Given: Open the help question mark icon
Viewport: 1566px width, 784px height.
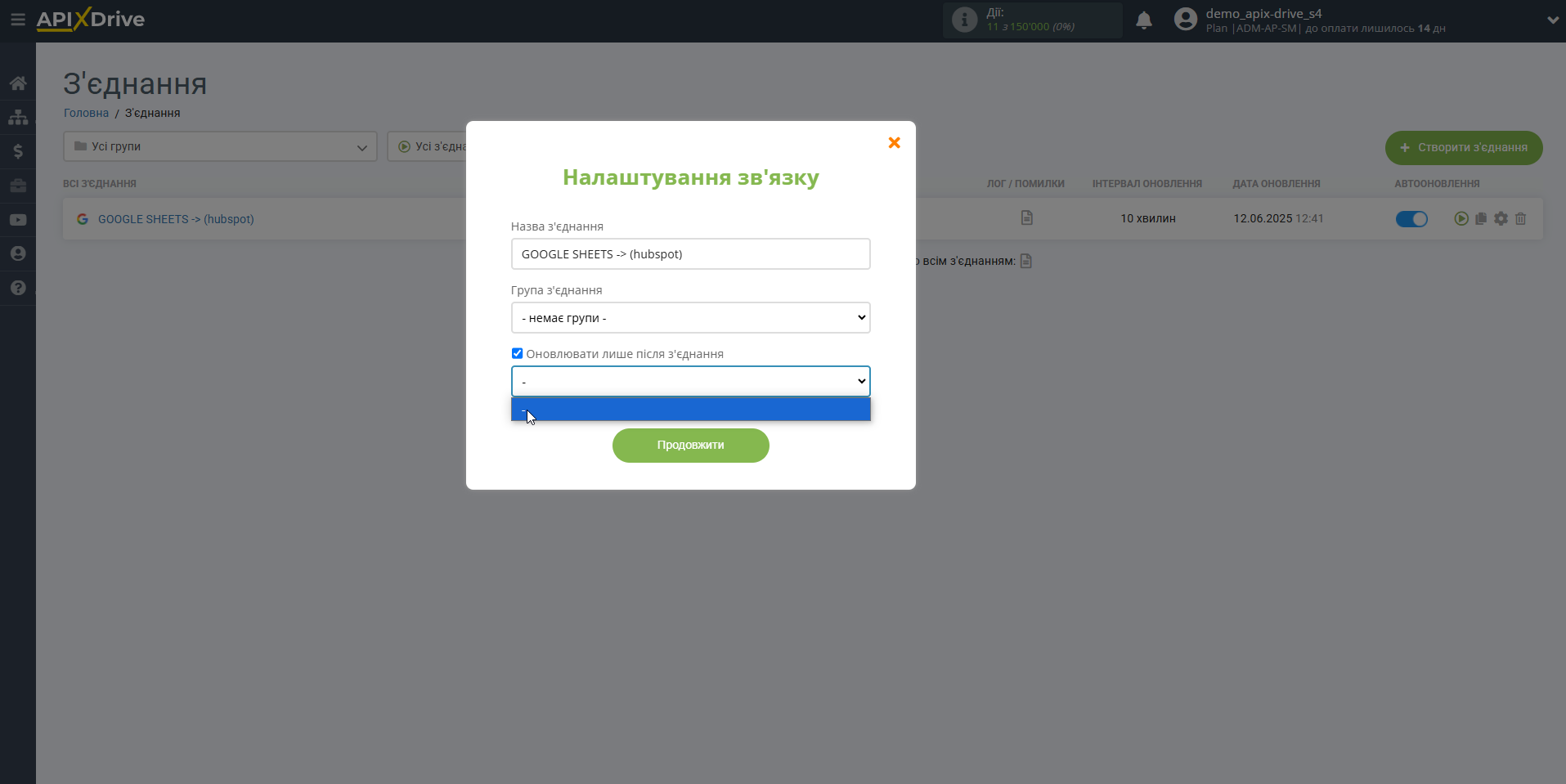Looking at the screenshot, I should (x=18, y=288).
